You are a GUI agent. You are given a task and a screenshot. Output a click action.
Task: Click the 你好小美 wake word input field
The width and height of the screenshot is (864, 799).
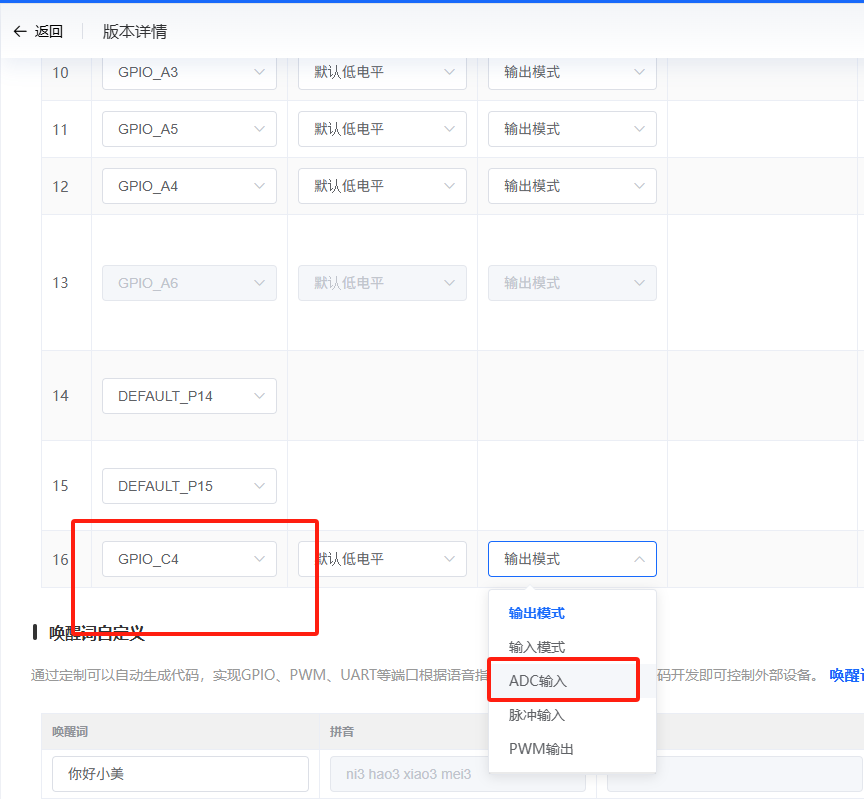tap(179, 773)
